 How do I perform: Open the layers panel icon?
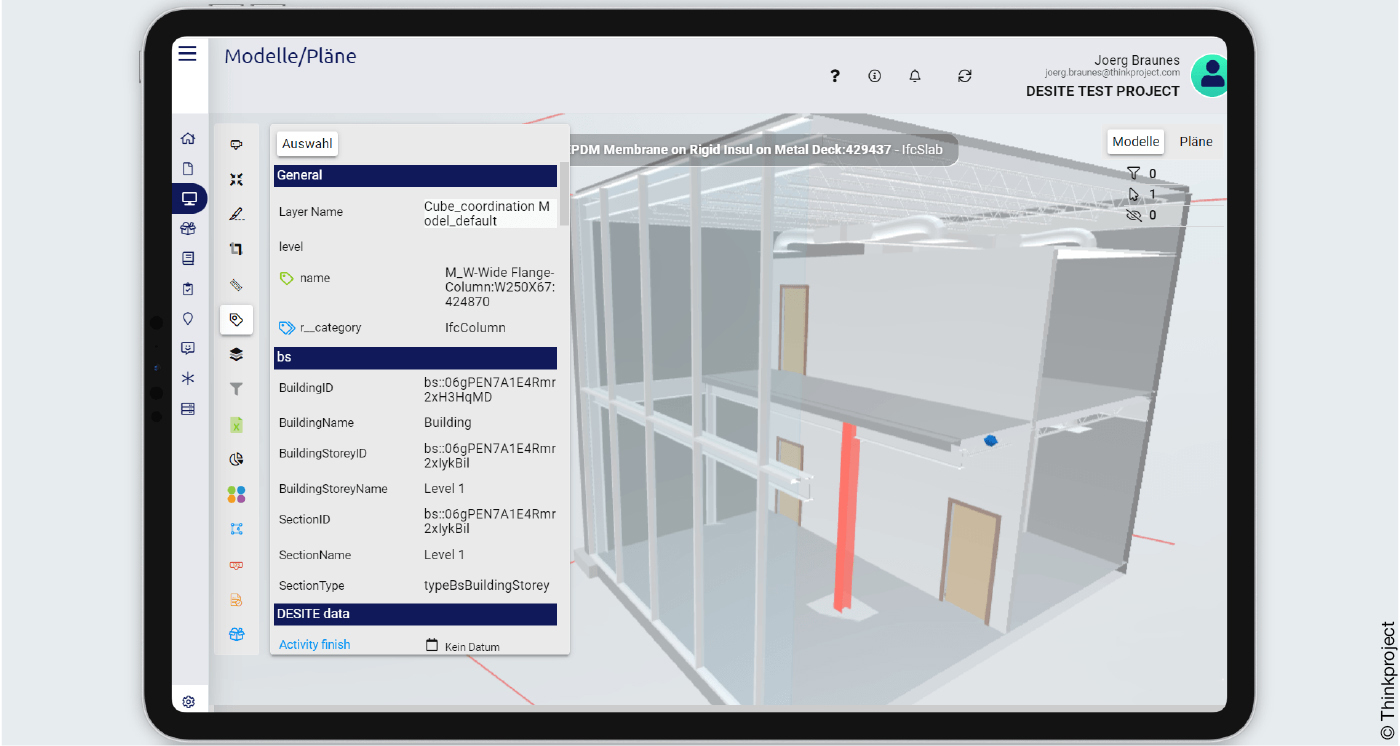237,354
